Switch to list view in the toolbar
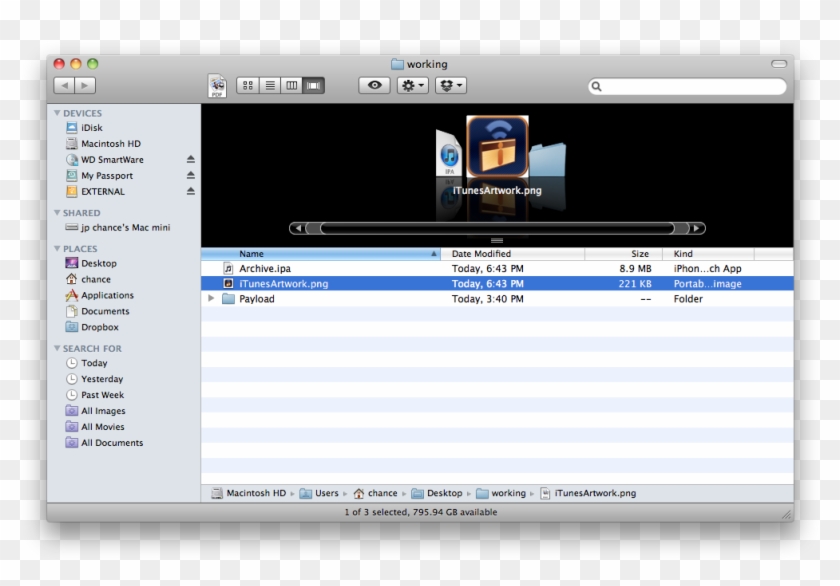This screenshot has height=586, width=840. pos(269,85)
